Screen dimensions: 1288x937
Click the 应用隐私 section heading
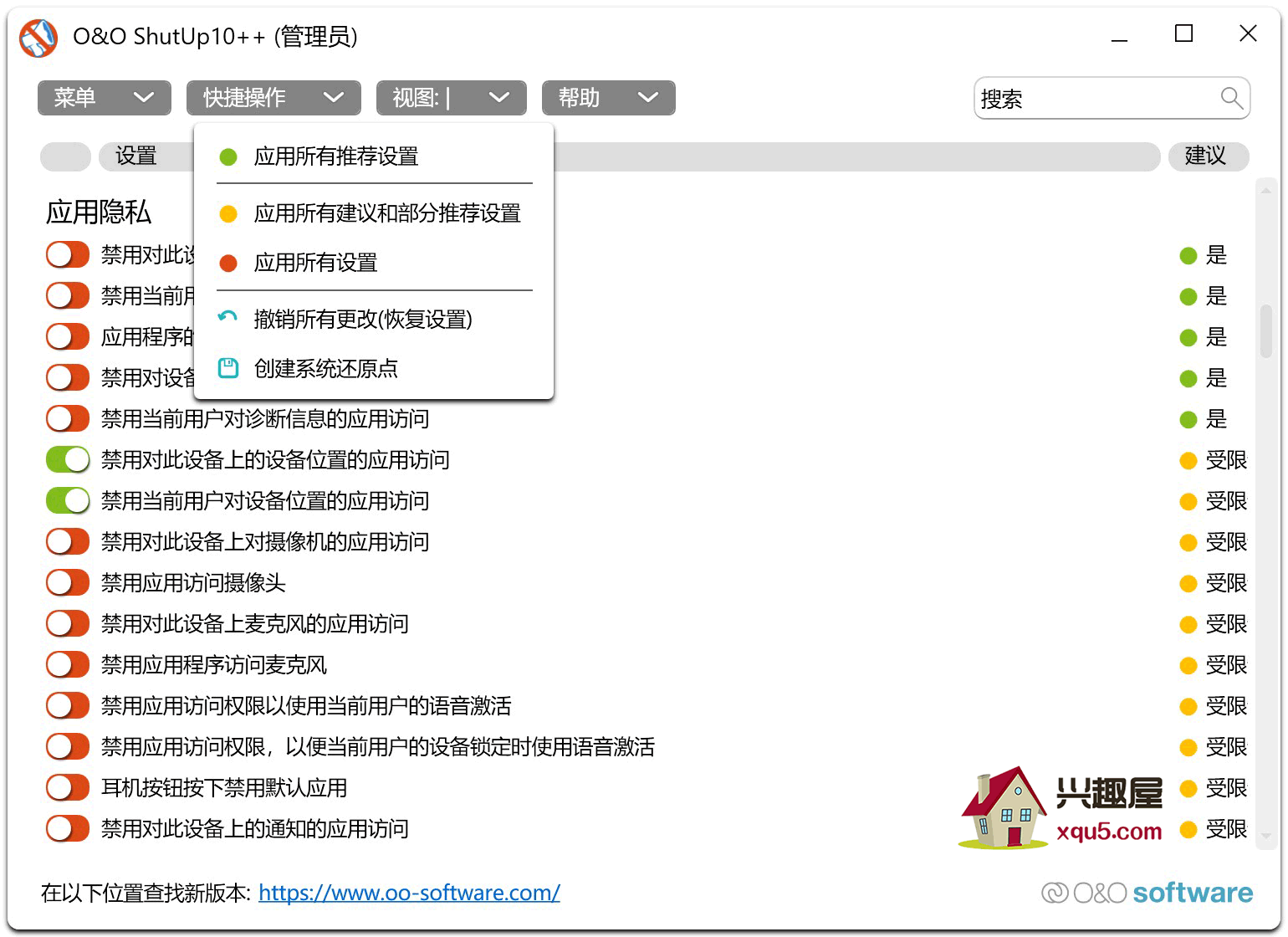point(99,212)
